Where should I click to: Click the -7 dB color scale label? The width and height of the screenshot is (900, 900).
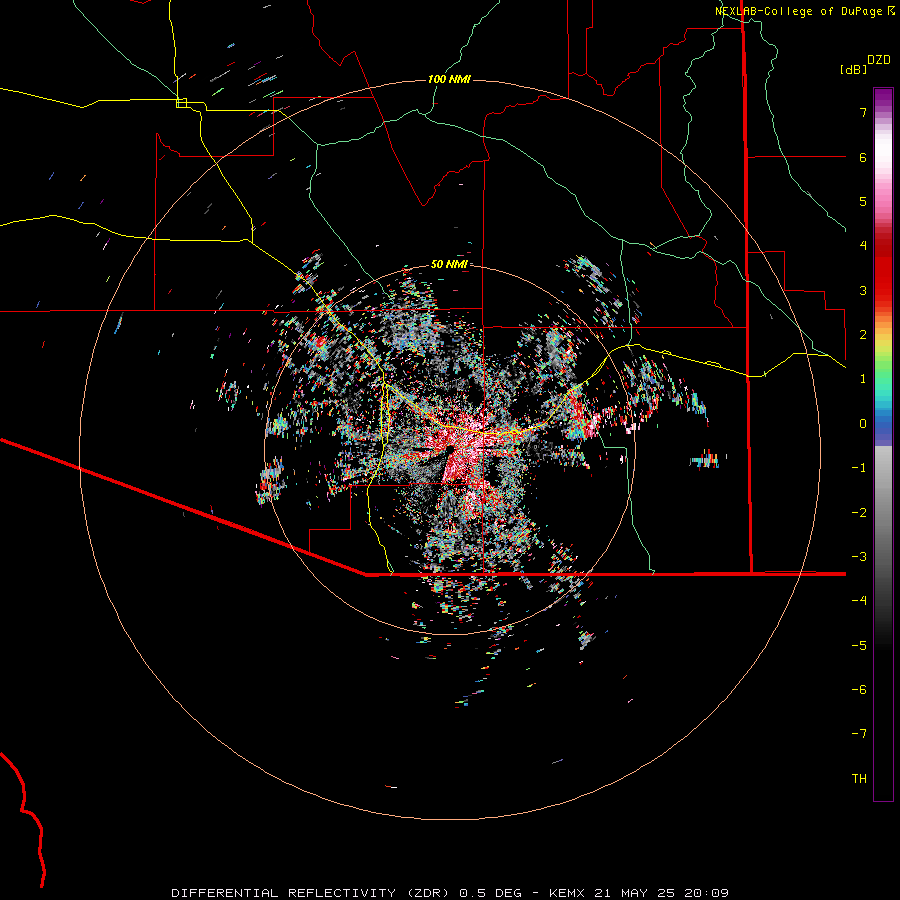[859, 734]
